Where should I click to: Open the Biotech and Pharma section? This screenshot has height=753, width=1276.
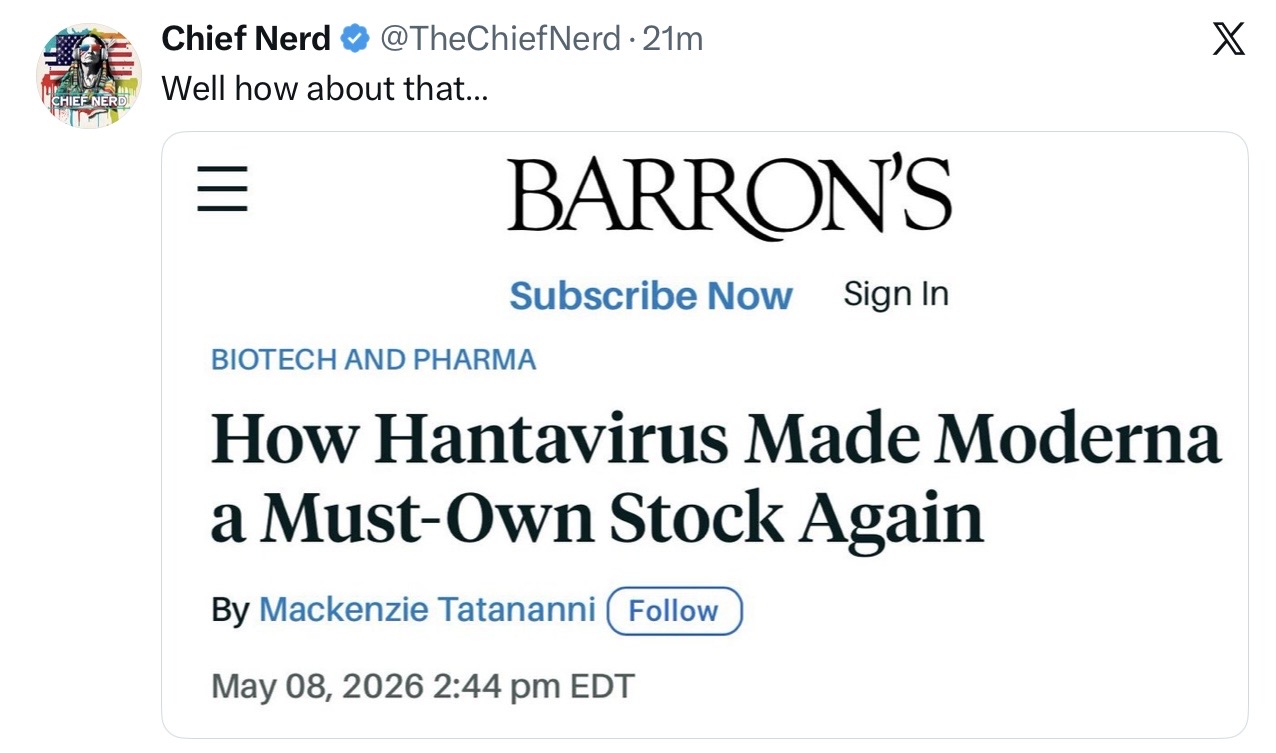point(374,360)
